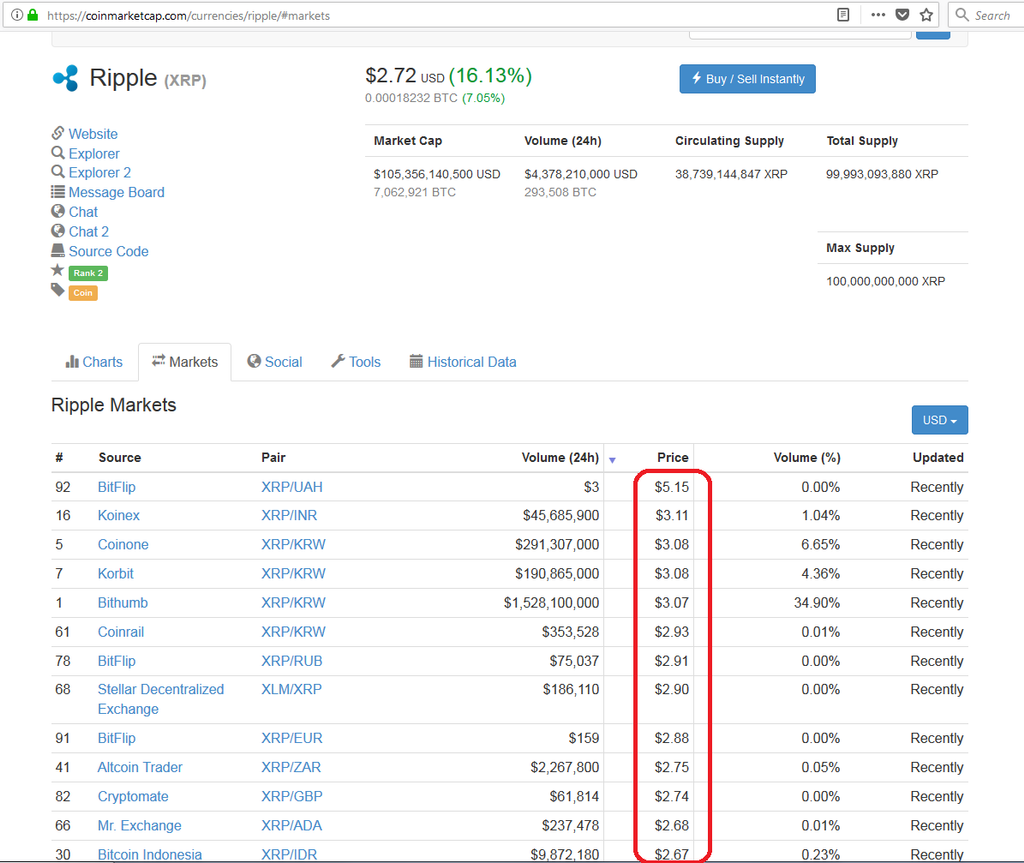Click the search magnifier icon in the search box
The width and height of the screenshot is (1024, 863).
click(962, 14)
